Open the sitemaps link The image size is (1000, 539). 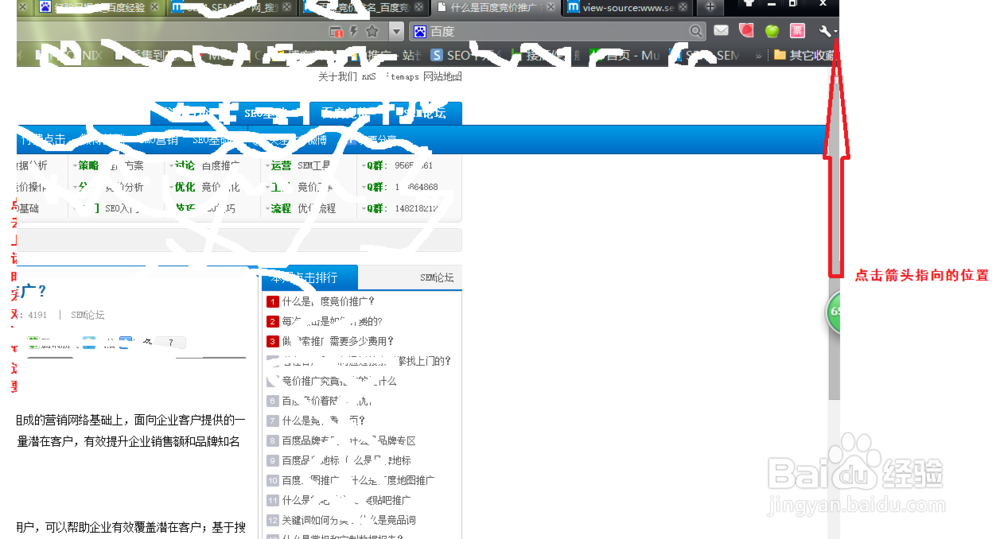point(402,77)
